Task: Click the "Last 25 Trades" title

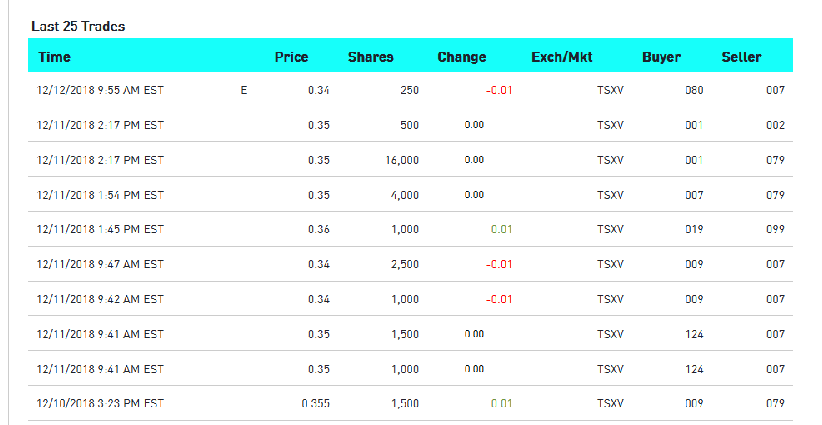Action: pyautogui.click(x=79, y=24)
